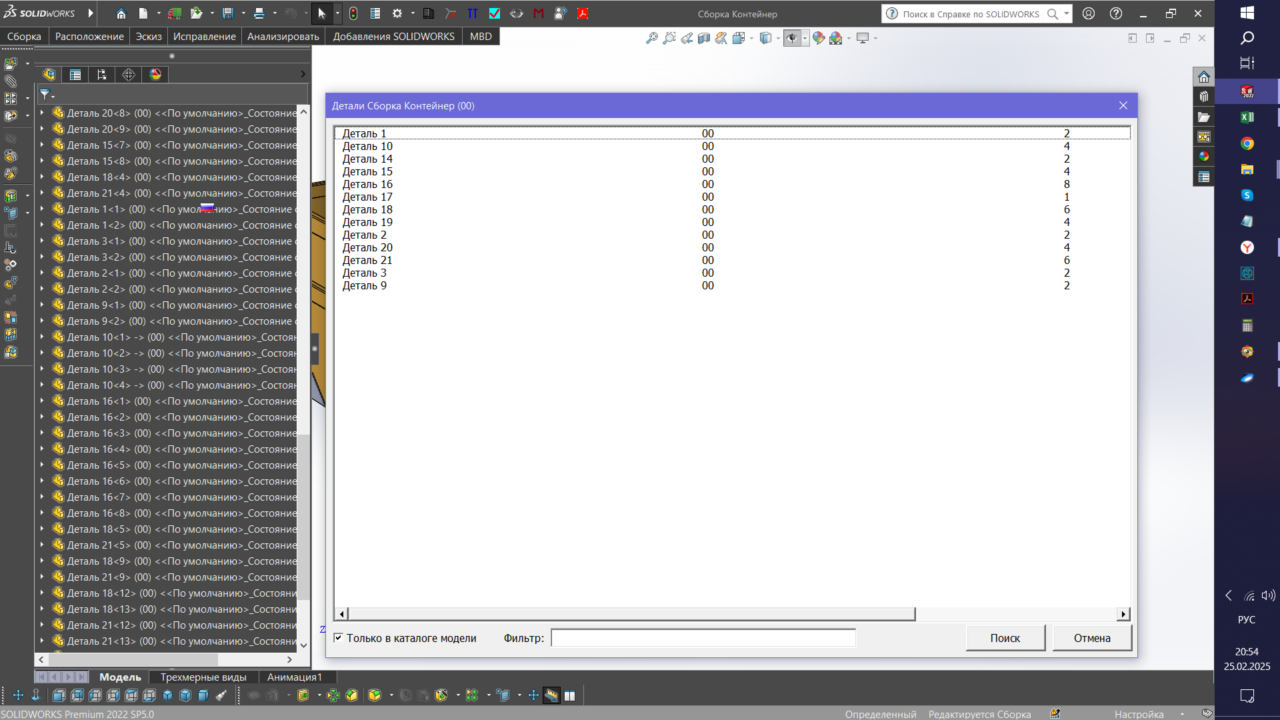Open SOLIDWORKS Resources home in task pane
Viewport: 1280px width, 720px height.
tap(1204, 77)
